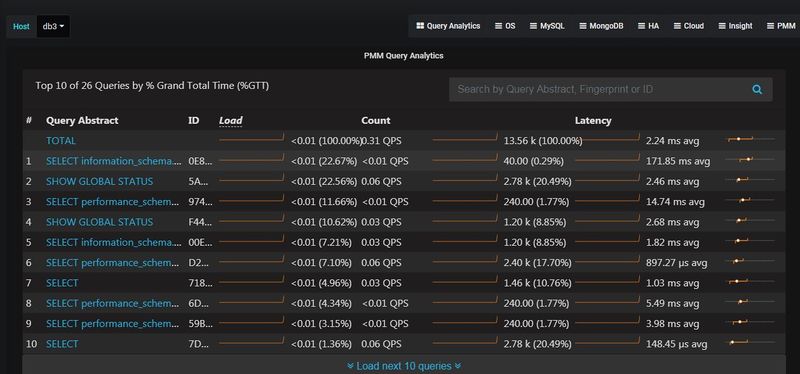Click query ID 59B... cell
This screenshot has height=374, width=800.
coord(200,324)
